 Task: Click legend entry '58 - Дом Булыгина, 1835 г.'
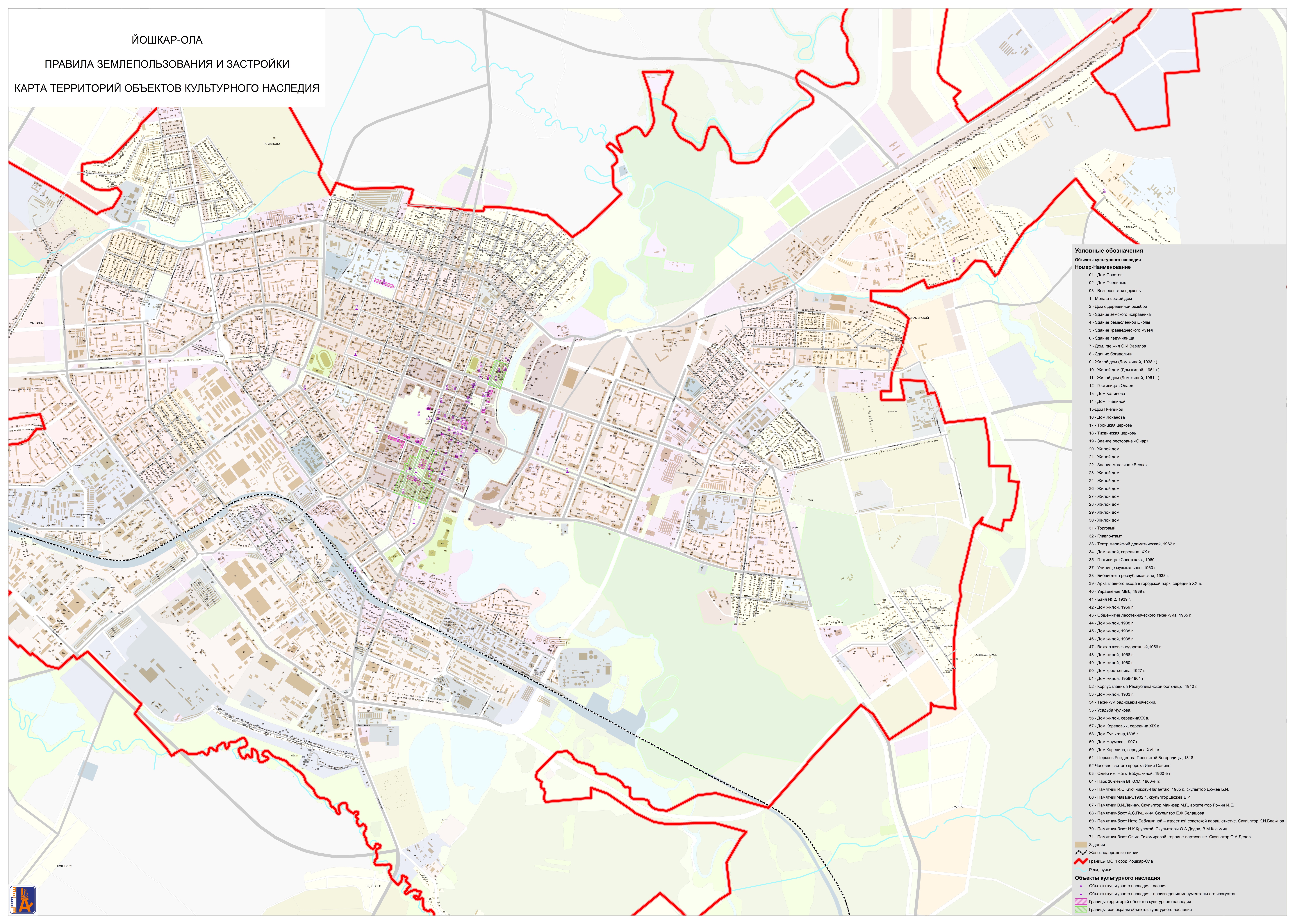[x=1114, y=734]
